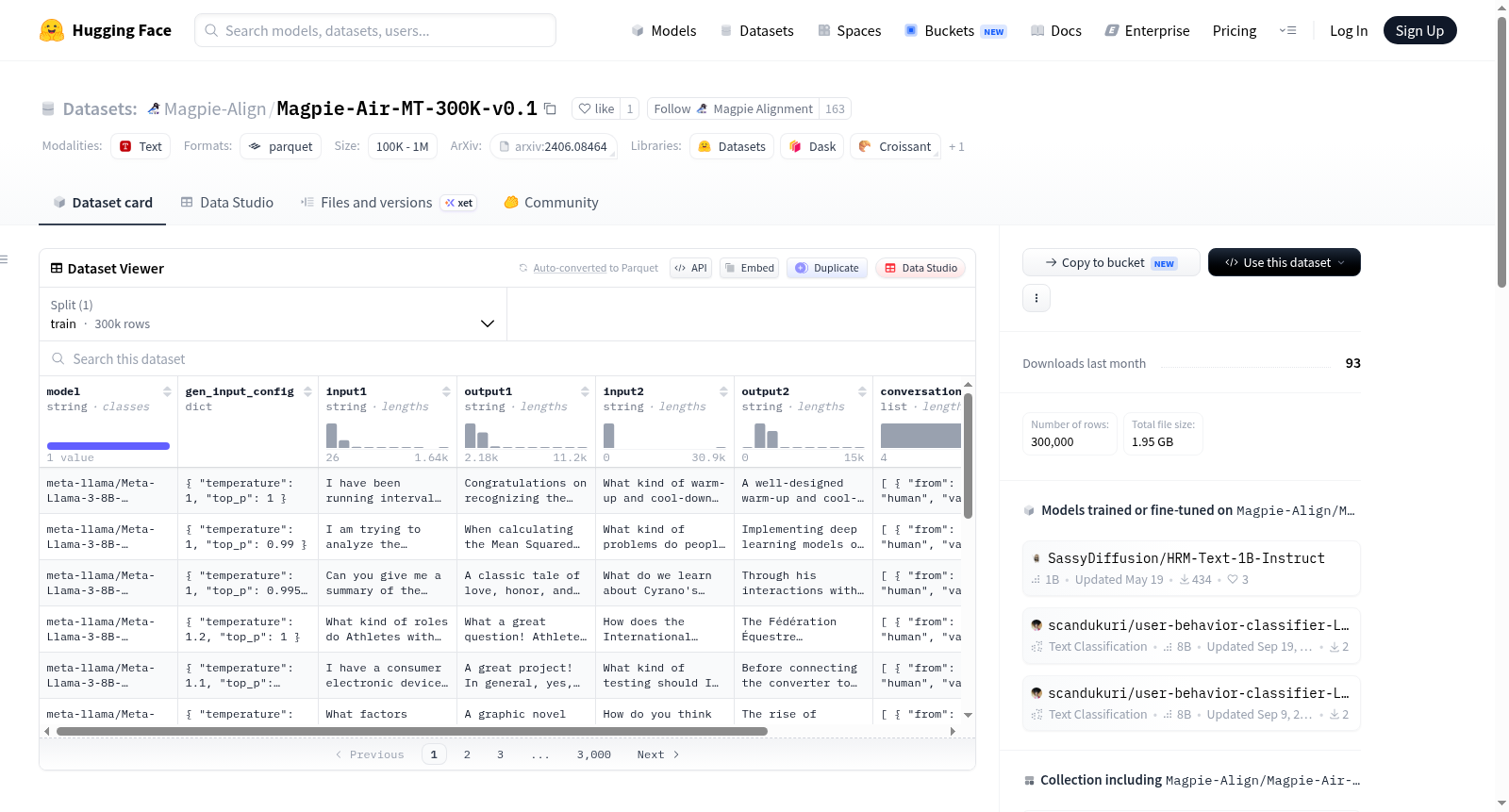
Task: Select the parquet format tag
Action: 281,146
